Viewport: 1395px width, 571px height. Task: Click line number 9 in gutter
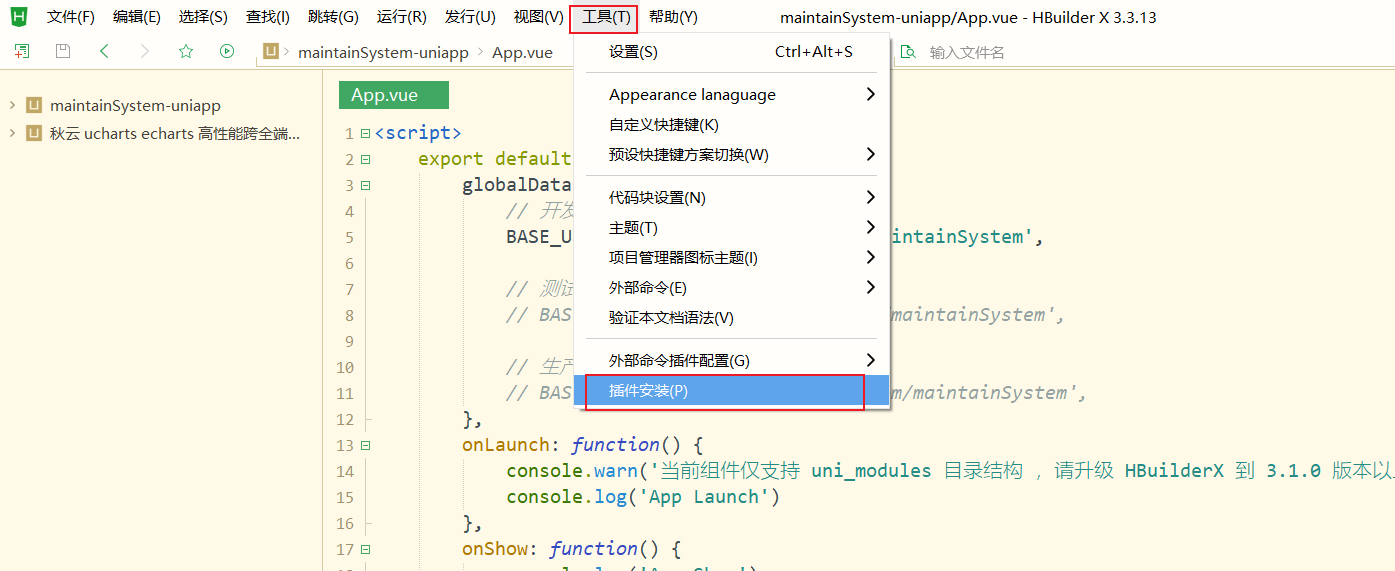point(349,341)
